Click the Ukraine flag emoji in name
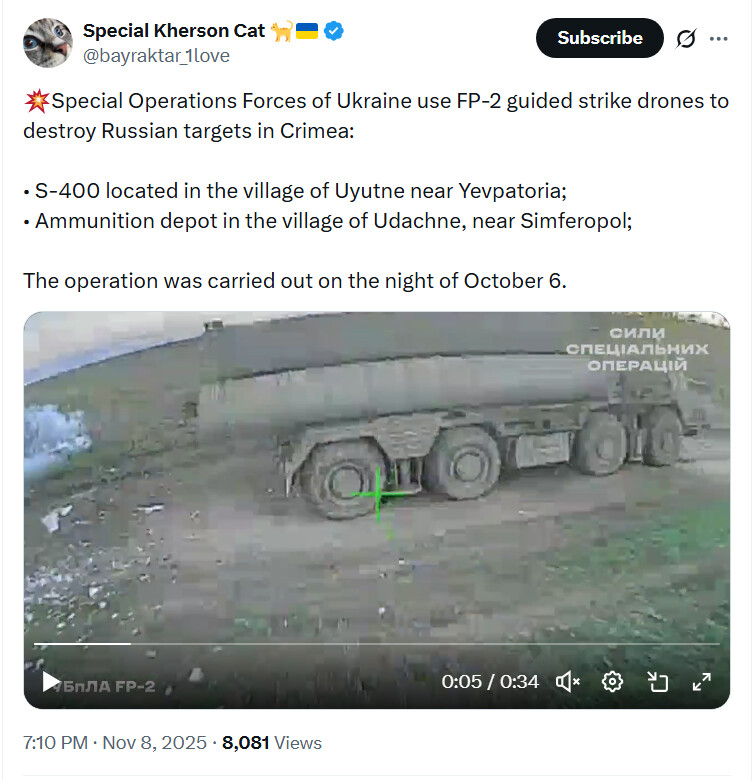Screen dimensions: 754x781 coord(307,31)
